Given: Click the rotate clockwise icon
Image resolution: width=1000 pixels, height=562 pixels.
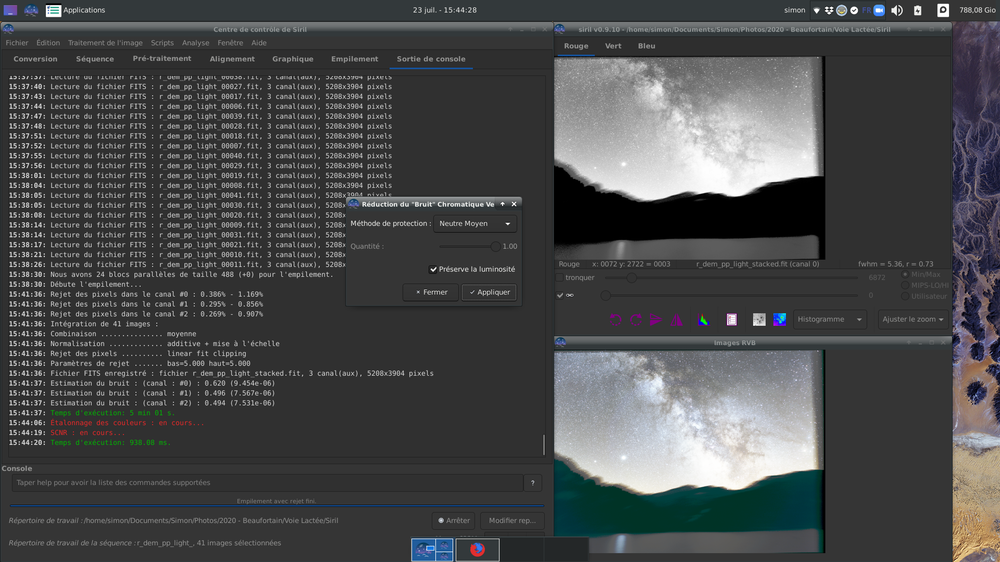Looking at the screenshot, I should coord(636,320).
